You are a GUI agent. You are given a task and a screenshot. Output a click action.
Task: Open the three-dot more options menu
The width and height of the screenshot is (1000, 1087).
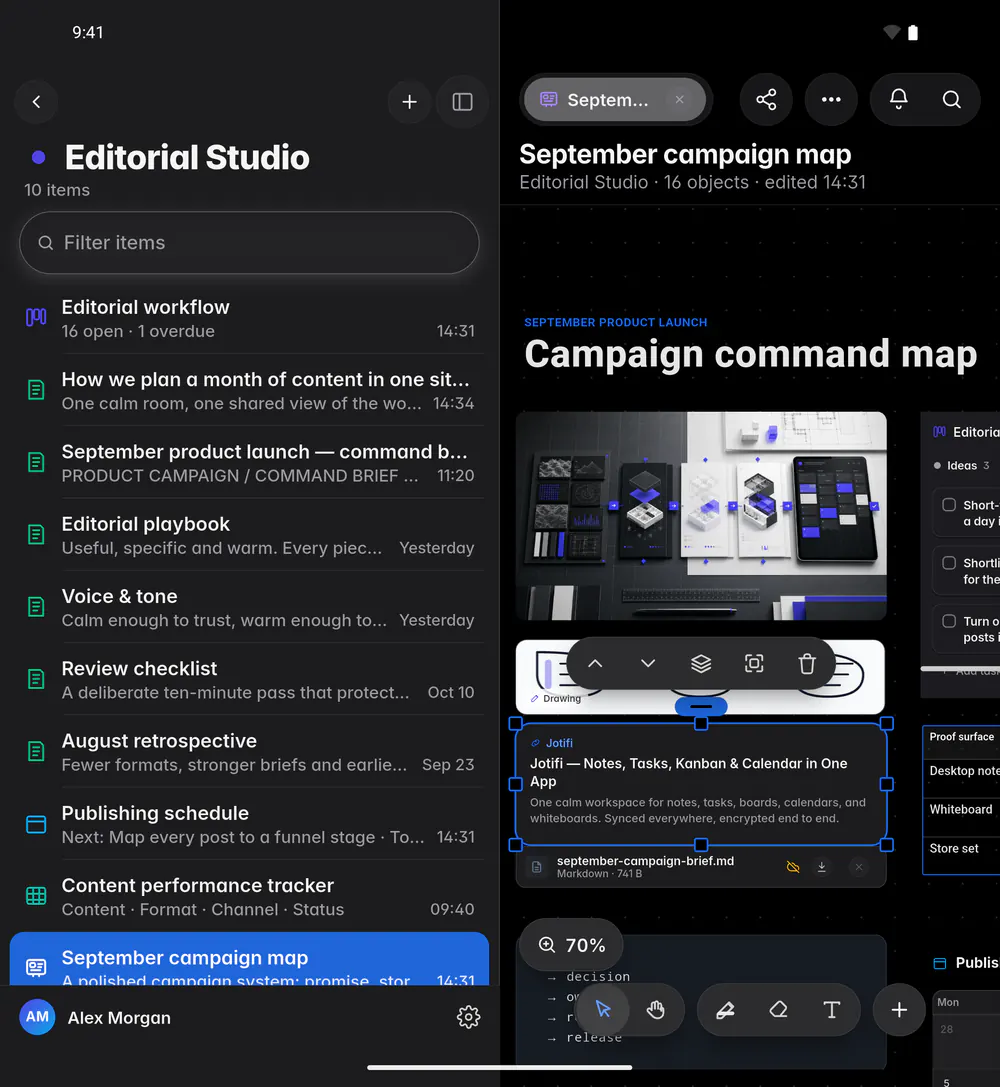pyautogui.click(x=831, y=100)
